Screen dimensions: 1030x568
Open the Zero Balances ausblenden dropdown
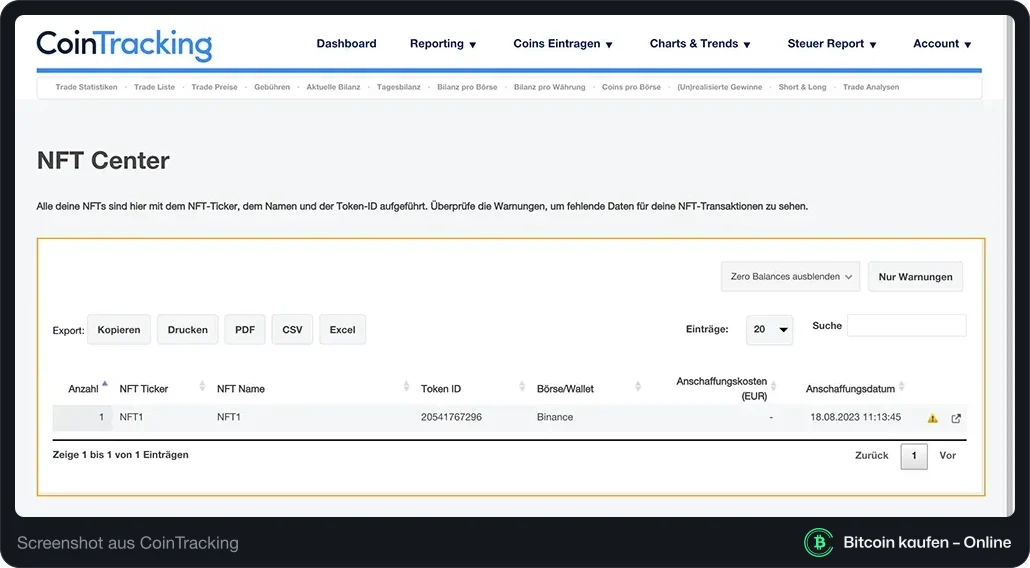tap(790, 276)
